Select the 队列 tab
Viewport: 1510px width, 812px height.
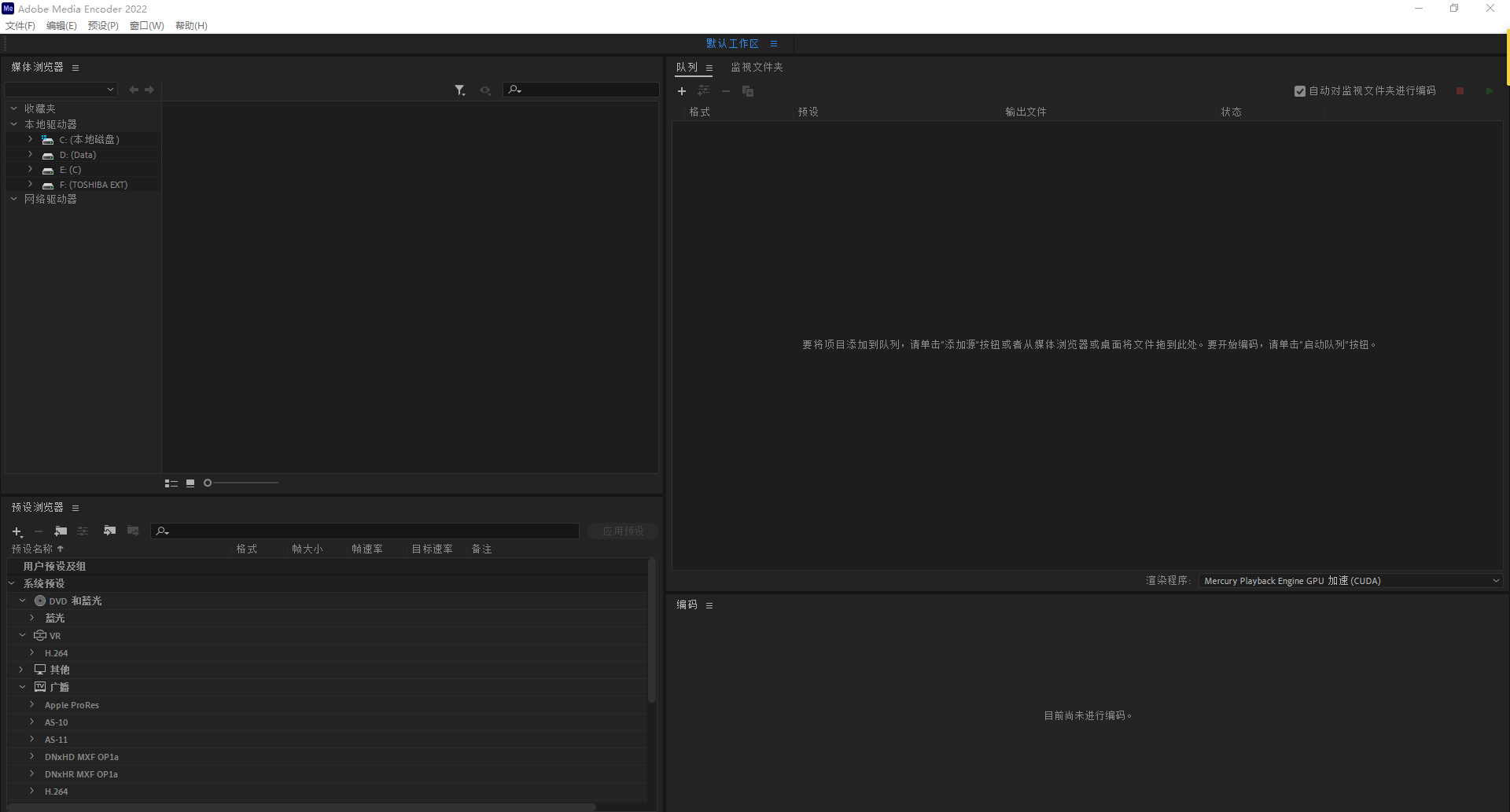pyautogui.click(x=687, y=68)
